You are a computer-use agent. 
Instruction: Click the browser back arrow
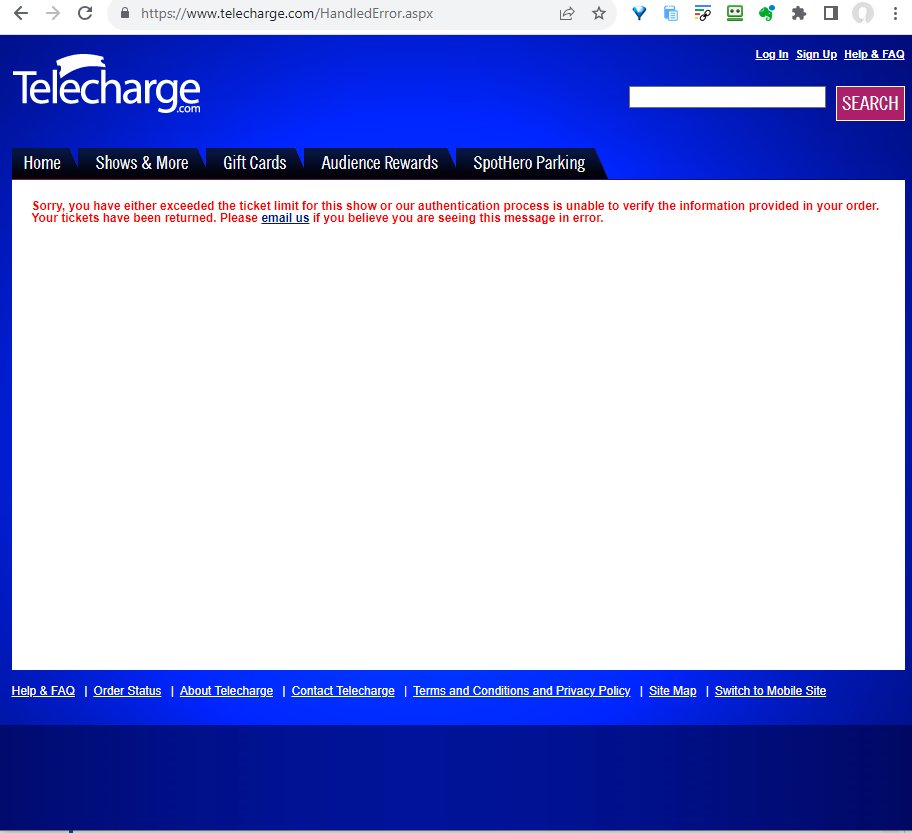20,13
